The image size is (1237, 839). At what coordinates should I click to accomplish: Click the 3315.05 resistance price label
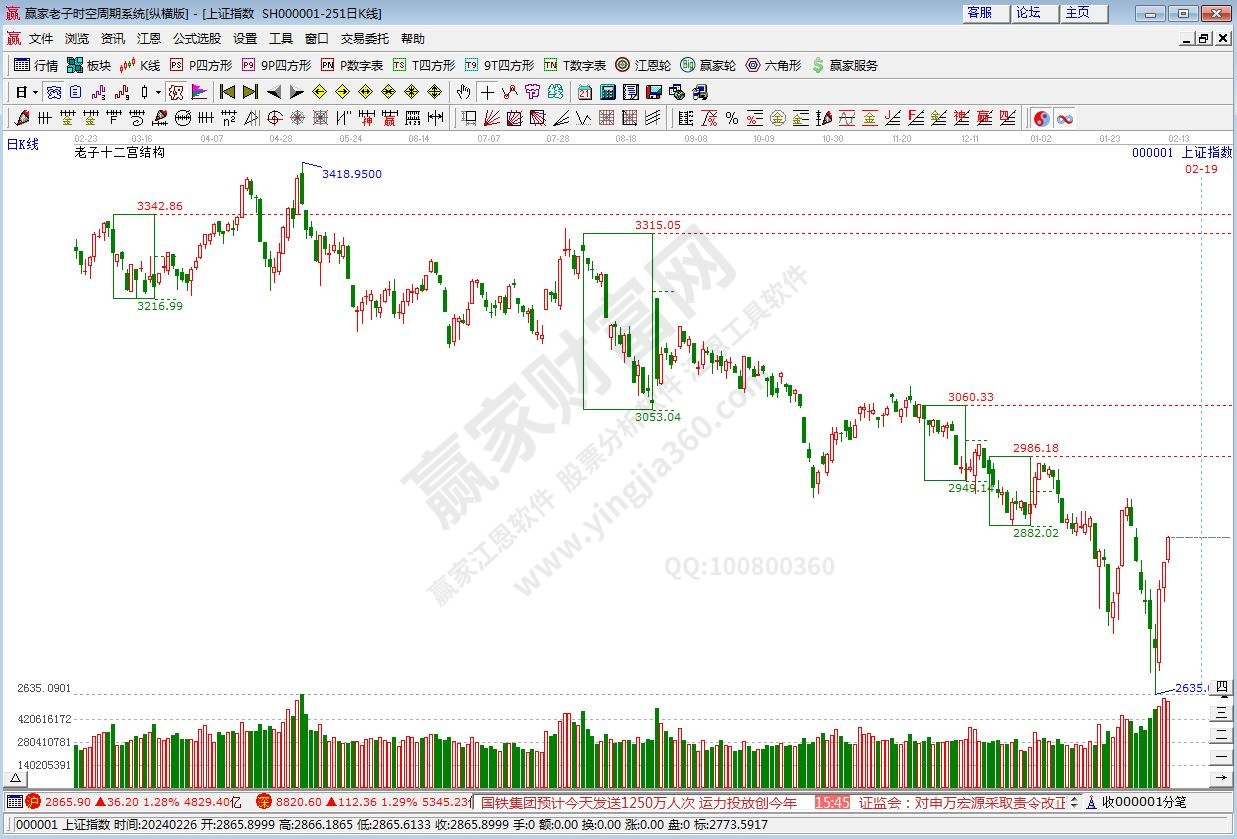coord(657,225)
